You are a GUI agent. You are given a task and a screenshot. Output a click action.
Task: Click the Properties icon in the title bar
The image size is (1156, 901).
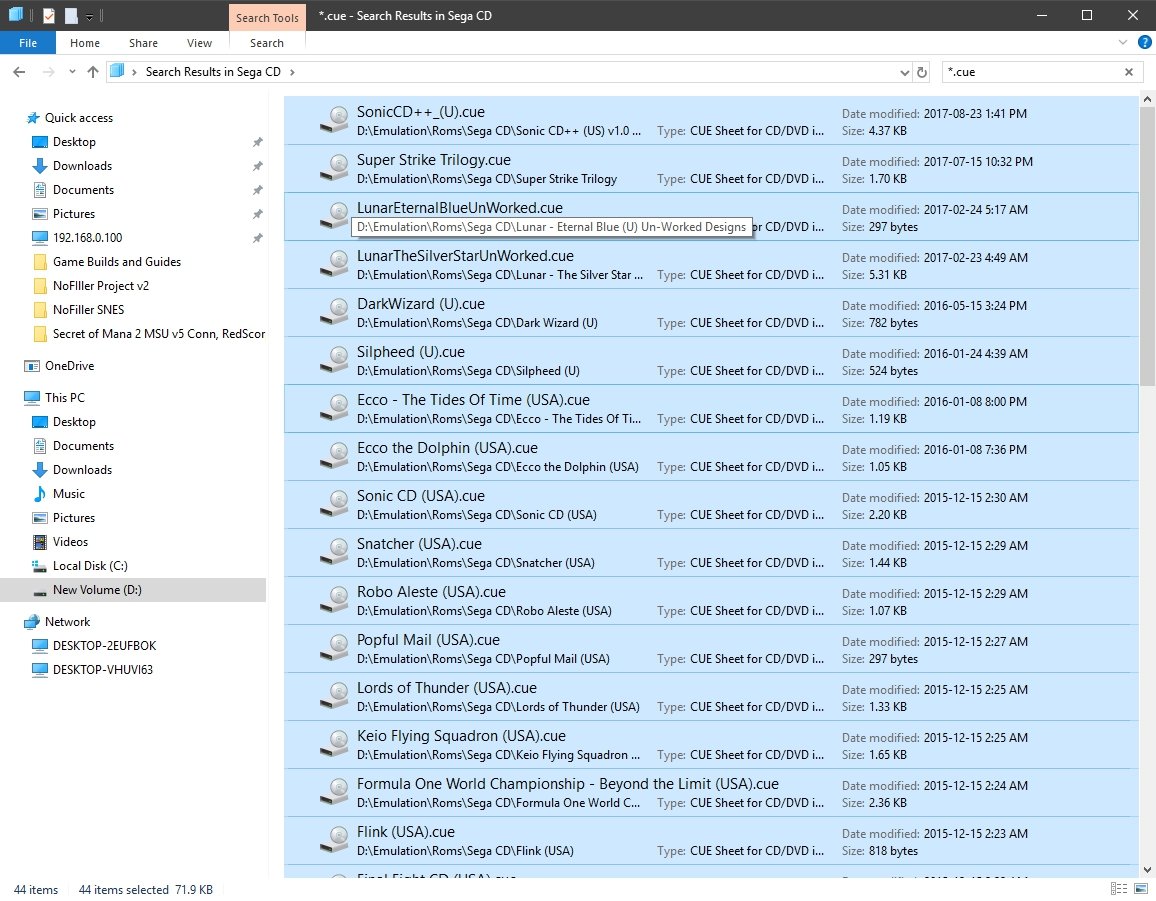click(x=49, y=15)
